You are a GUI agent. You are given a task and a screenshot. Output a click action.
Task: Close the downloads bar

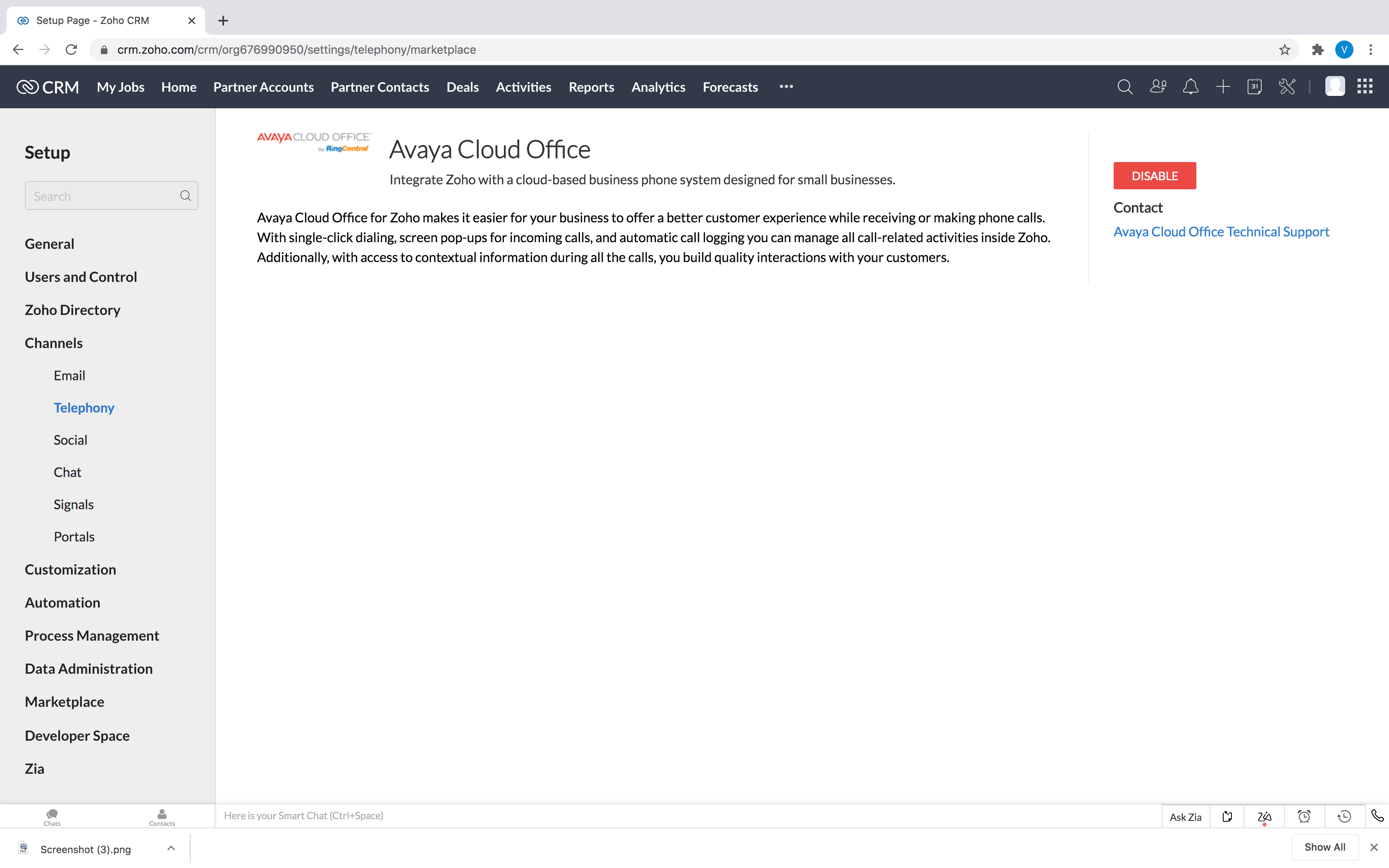point(1374,847)
